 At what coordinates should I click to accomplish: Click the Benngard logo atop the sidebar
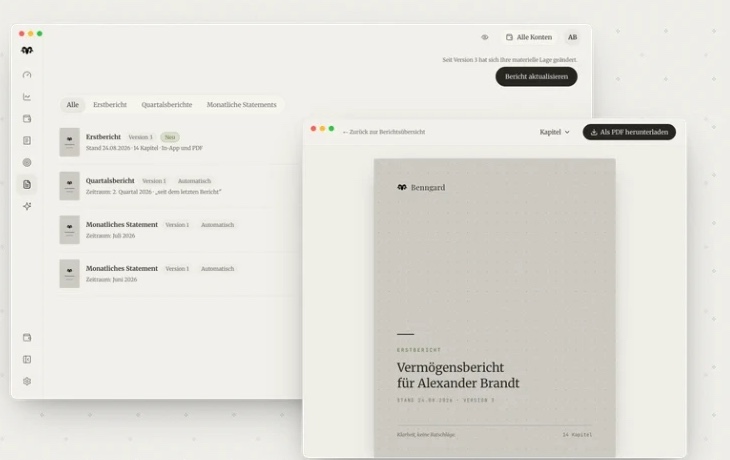[x=27, y=50]
